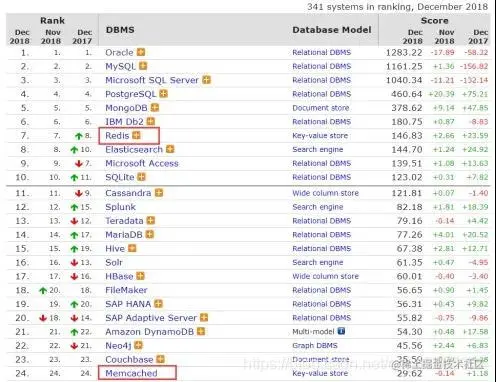Click the plus icon beside Teradata
The width and height of the screenshot is (496, 382).
click(151, 220)
